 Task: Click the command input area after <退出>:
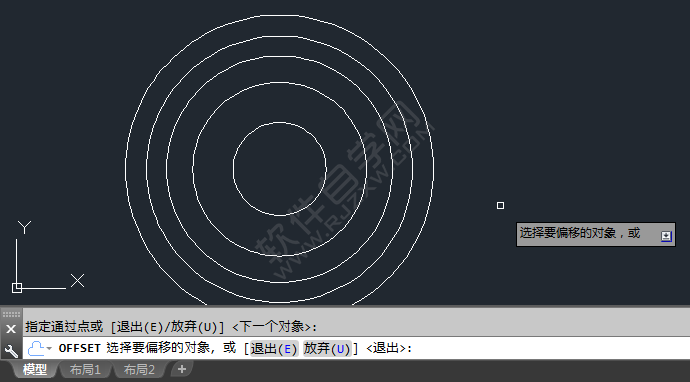pos(550,349)
